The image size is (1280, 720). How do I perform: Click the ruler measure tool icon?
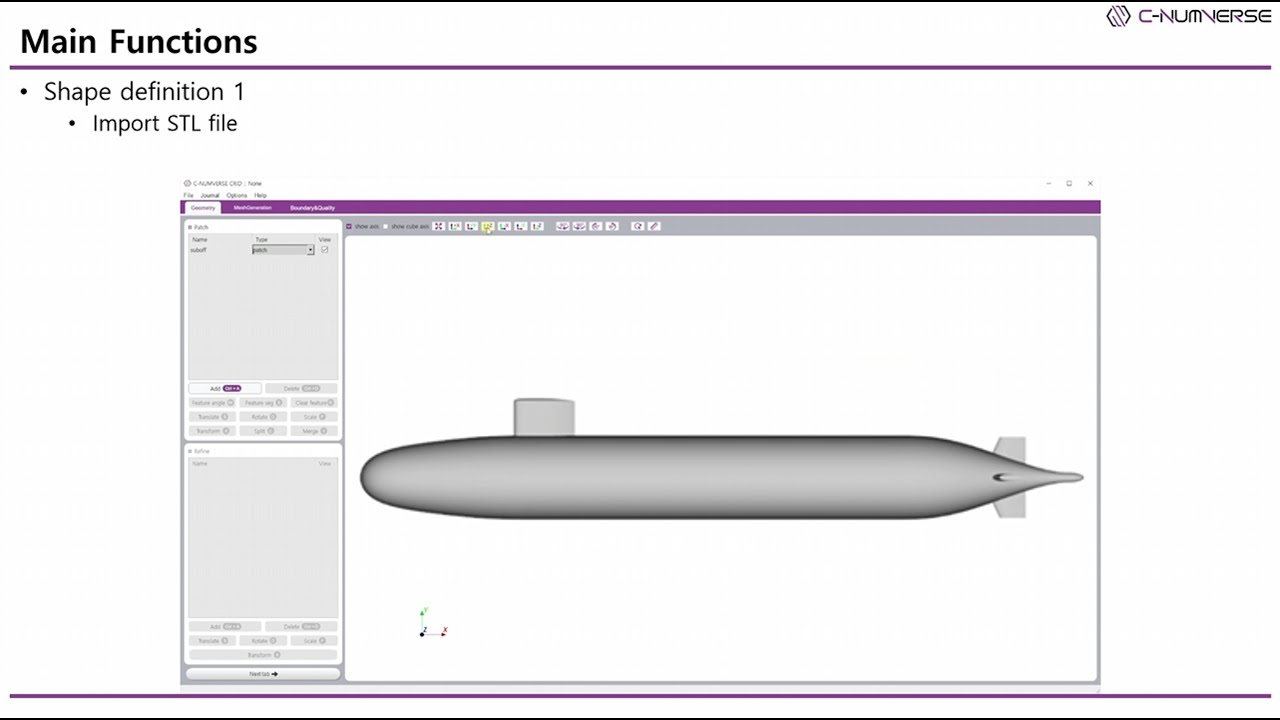(x=654, y=226)
